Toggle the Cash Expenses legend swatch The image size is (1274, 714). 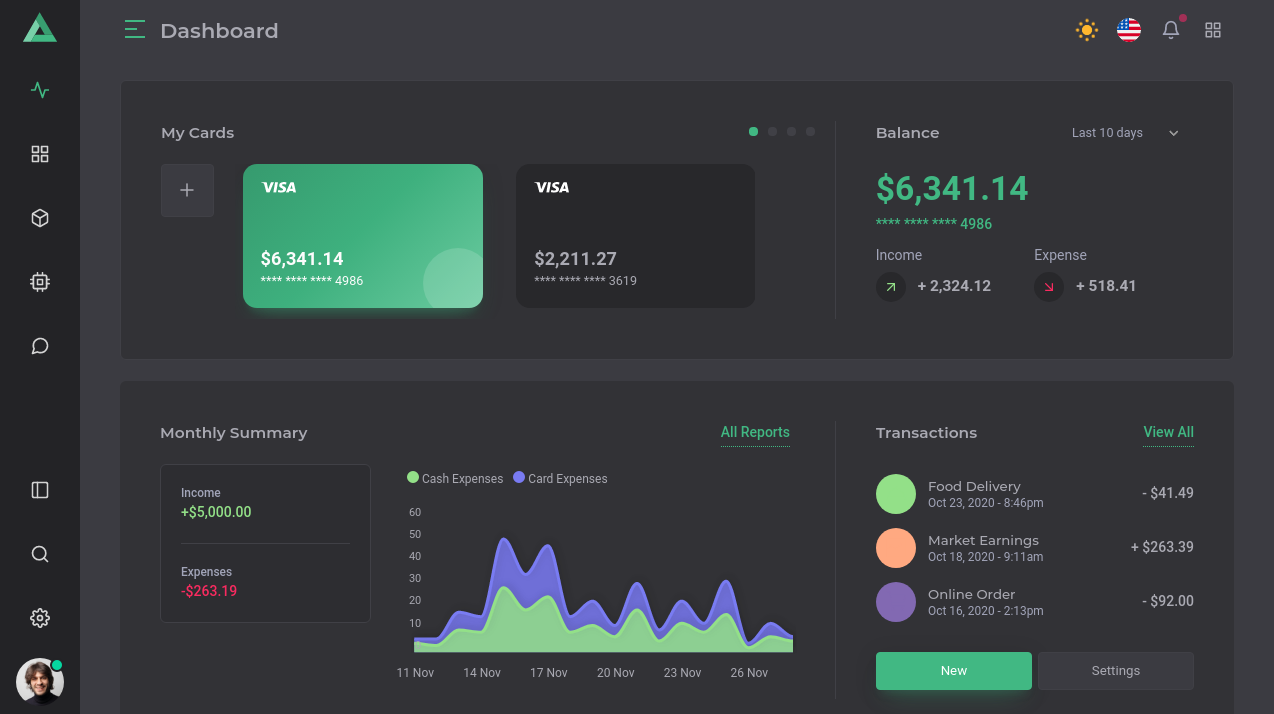pyautogui.click(x=413, y=478)
